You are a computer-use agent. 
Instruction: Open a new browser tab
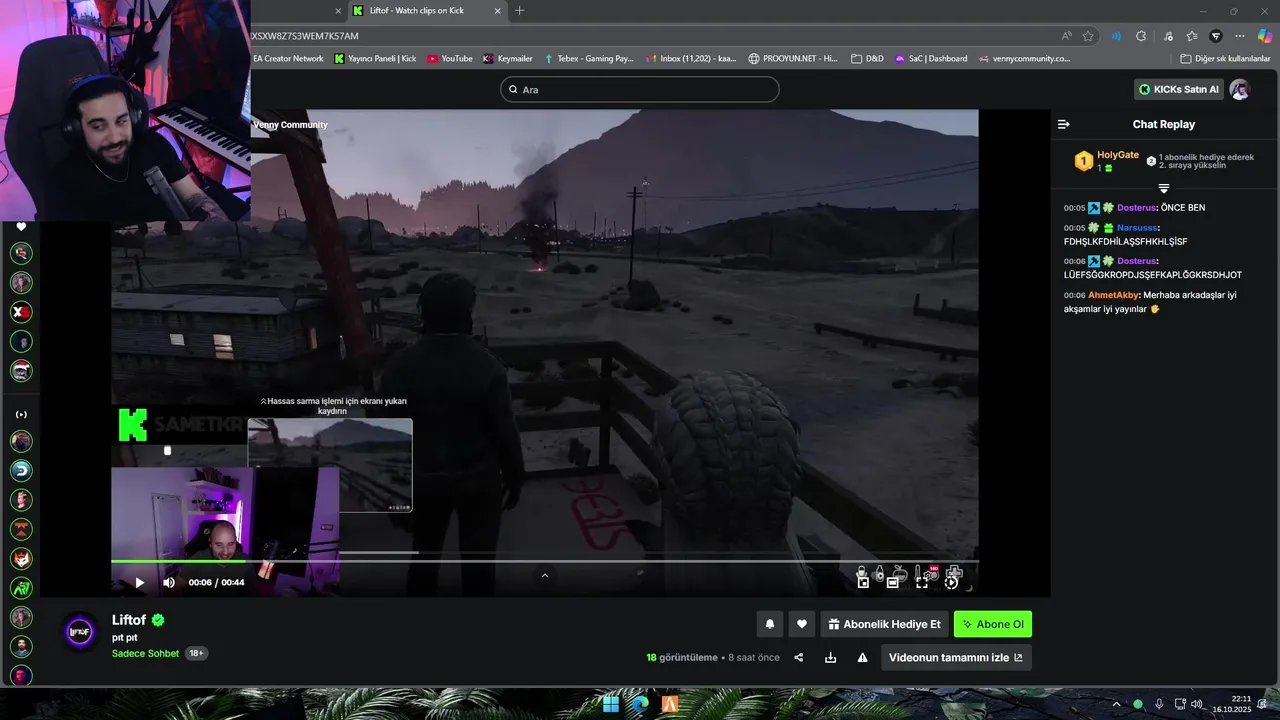point(519,11)
